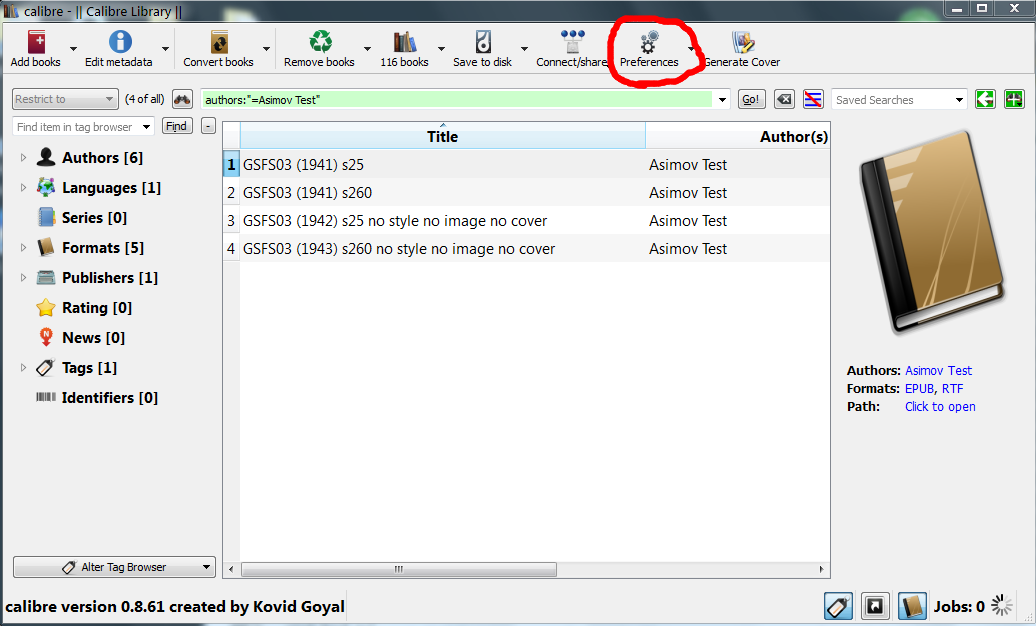Click the Remove books recycle icon
Screen dimensions: 1036x626
320,42
